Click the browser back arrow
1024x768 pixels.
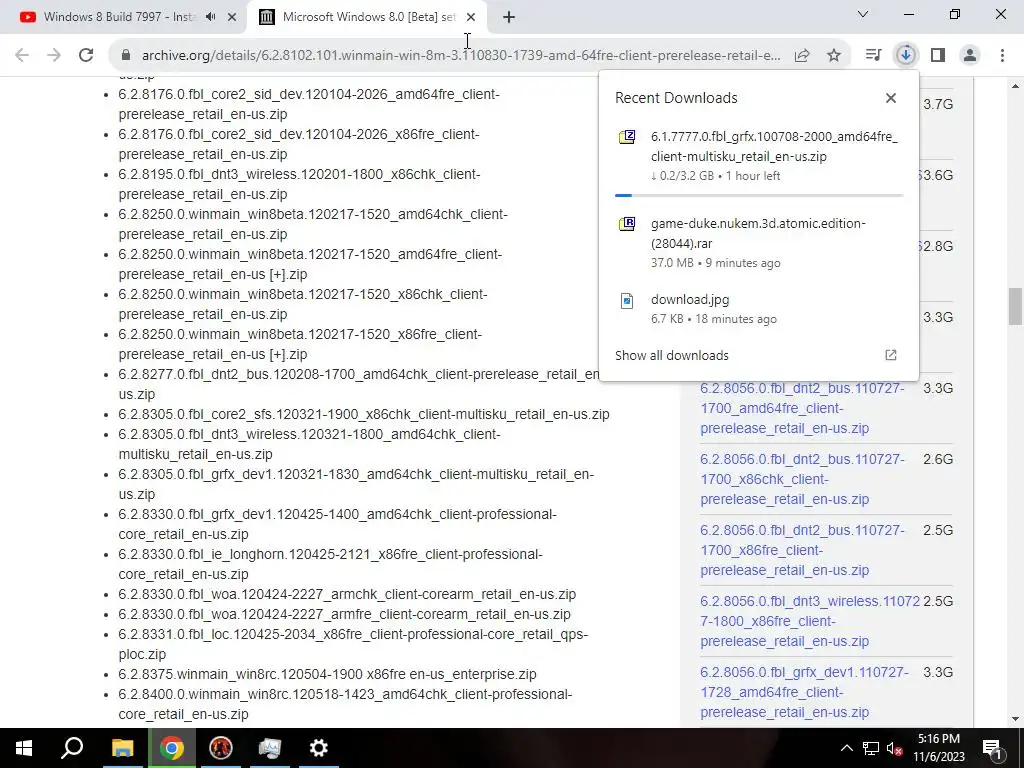click(x=22, y=56)
